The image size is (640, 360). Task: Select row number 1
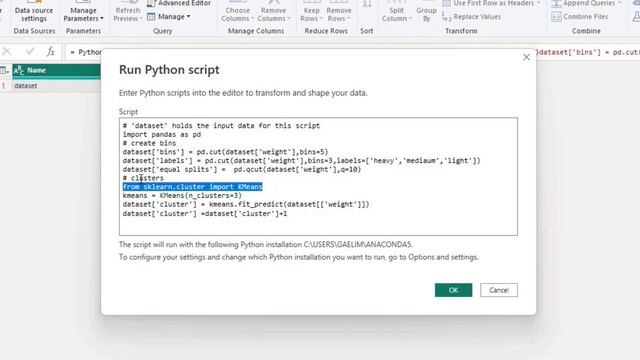pyautogui.click(x=4, y=86)
